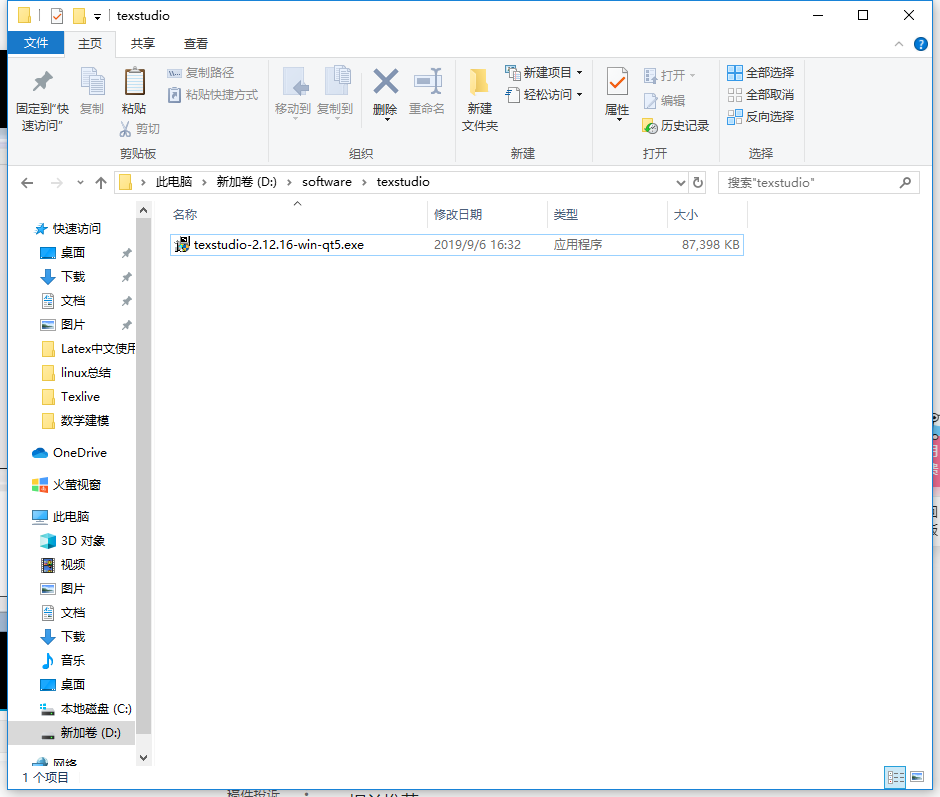Switch to large thumbnails view in status bar
This screenshot has width=940, height=797.
click(x=917, y=777)
